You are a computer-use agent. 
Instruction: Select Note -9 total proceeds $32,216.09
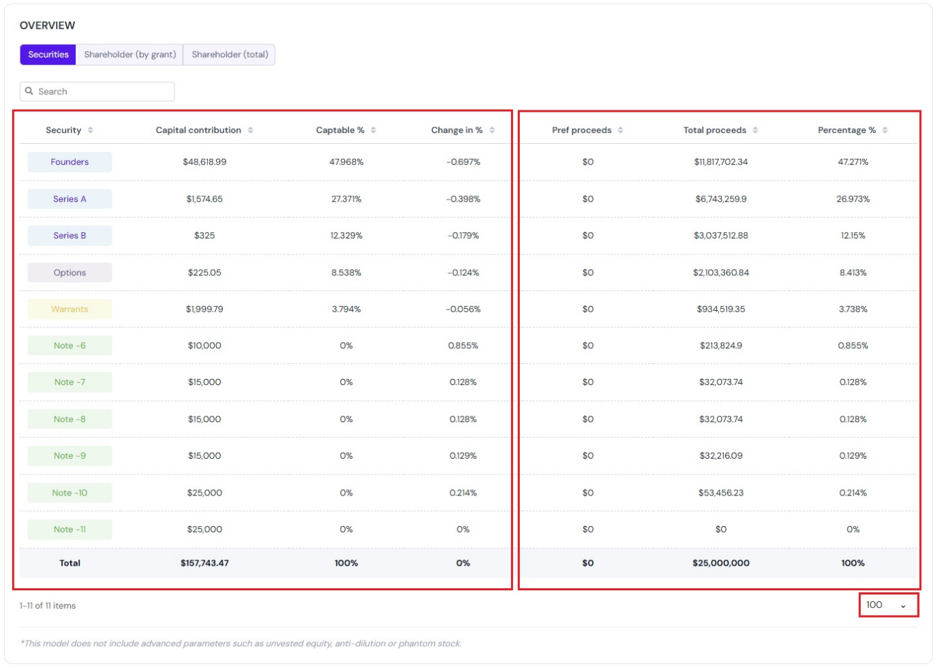tap(721, 456)
